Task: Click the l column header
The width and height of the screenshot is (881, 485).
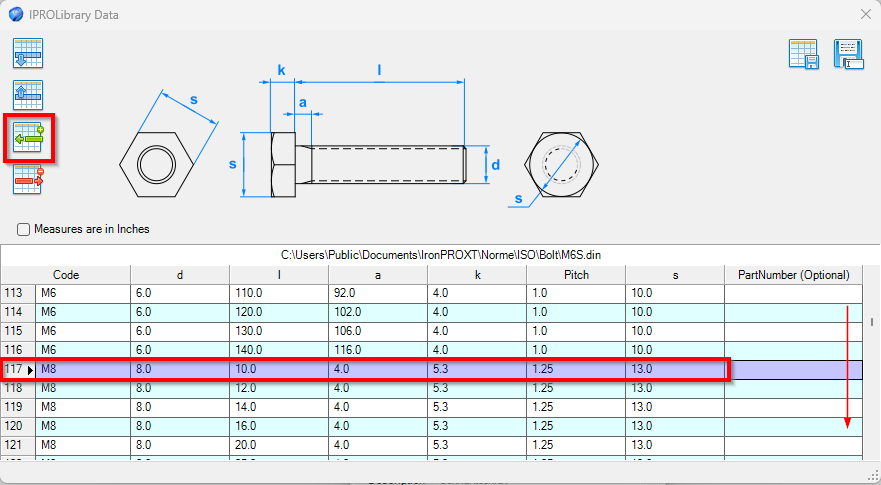Action: coord(279,275)
